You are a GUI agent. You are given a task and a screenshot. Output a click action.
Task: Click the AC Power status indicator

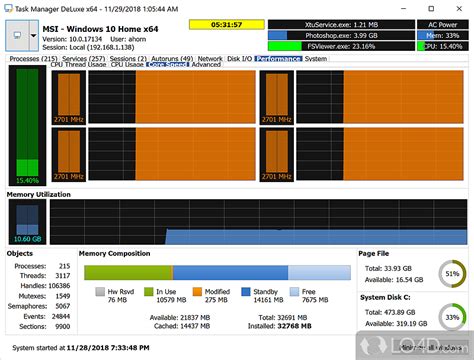[443, 25]
